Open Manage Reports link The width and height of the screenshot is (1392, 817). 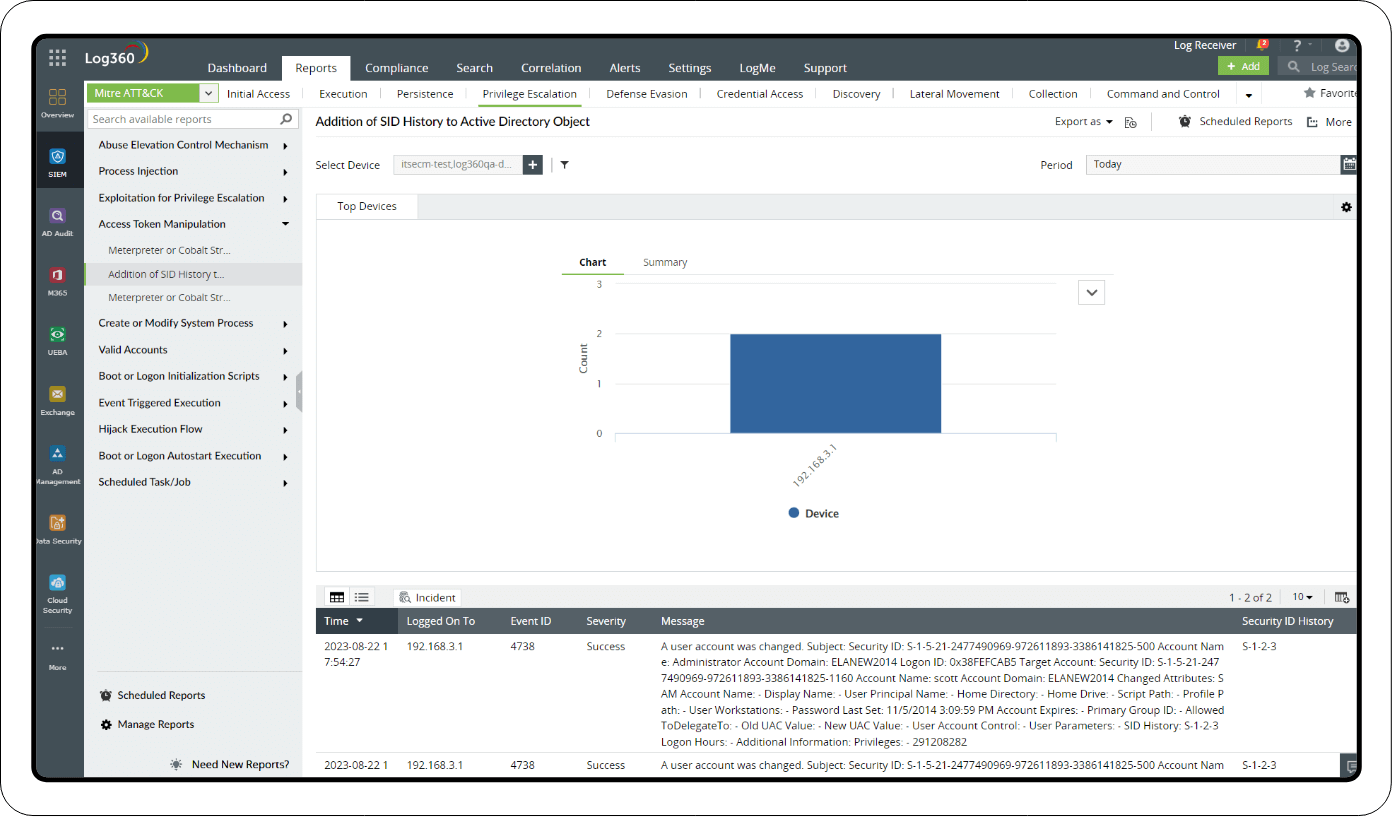147,724
